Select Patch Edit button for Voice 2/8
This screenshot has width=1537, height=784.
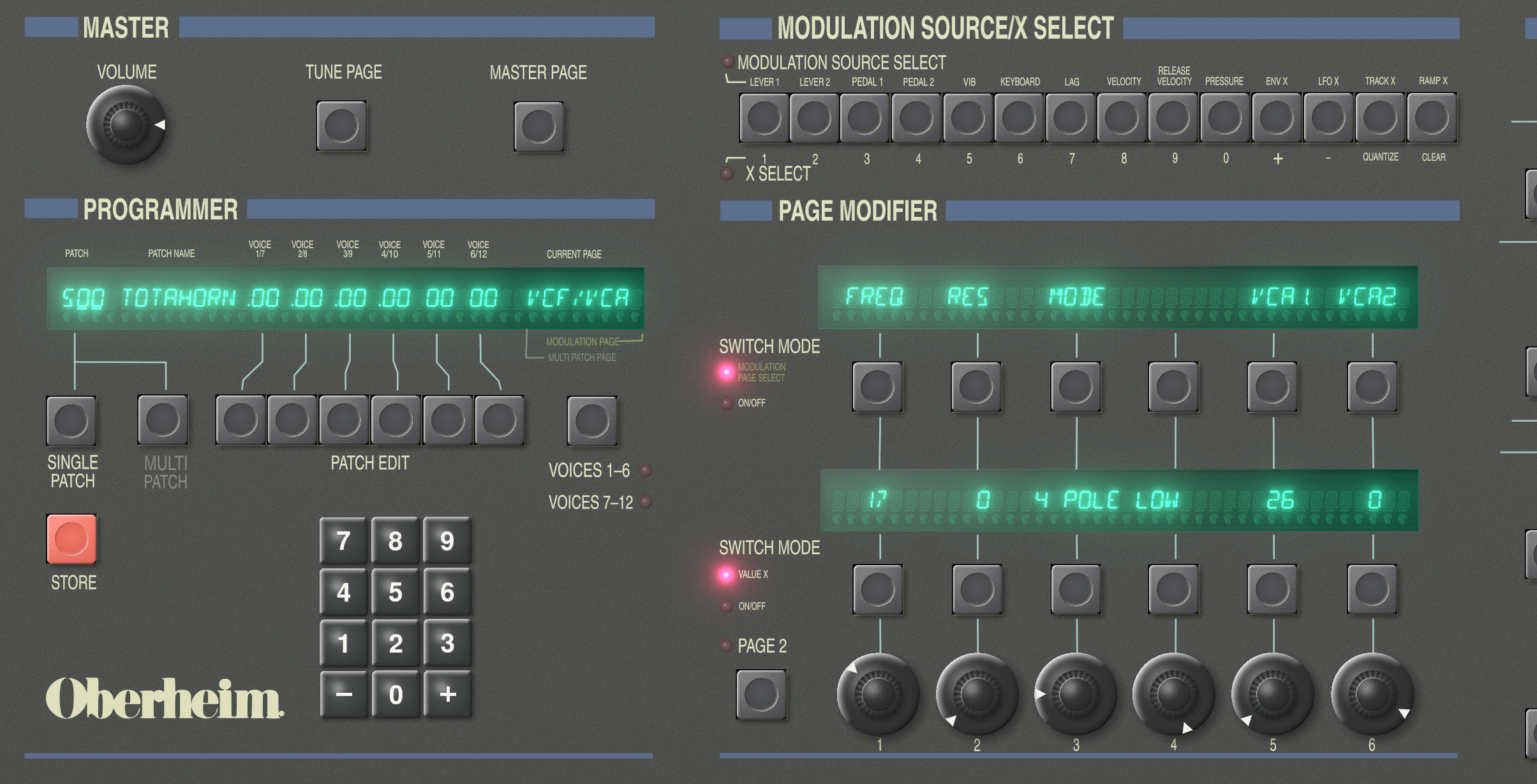[292, 420]
